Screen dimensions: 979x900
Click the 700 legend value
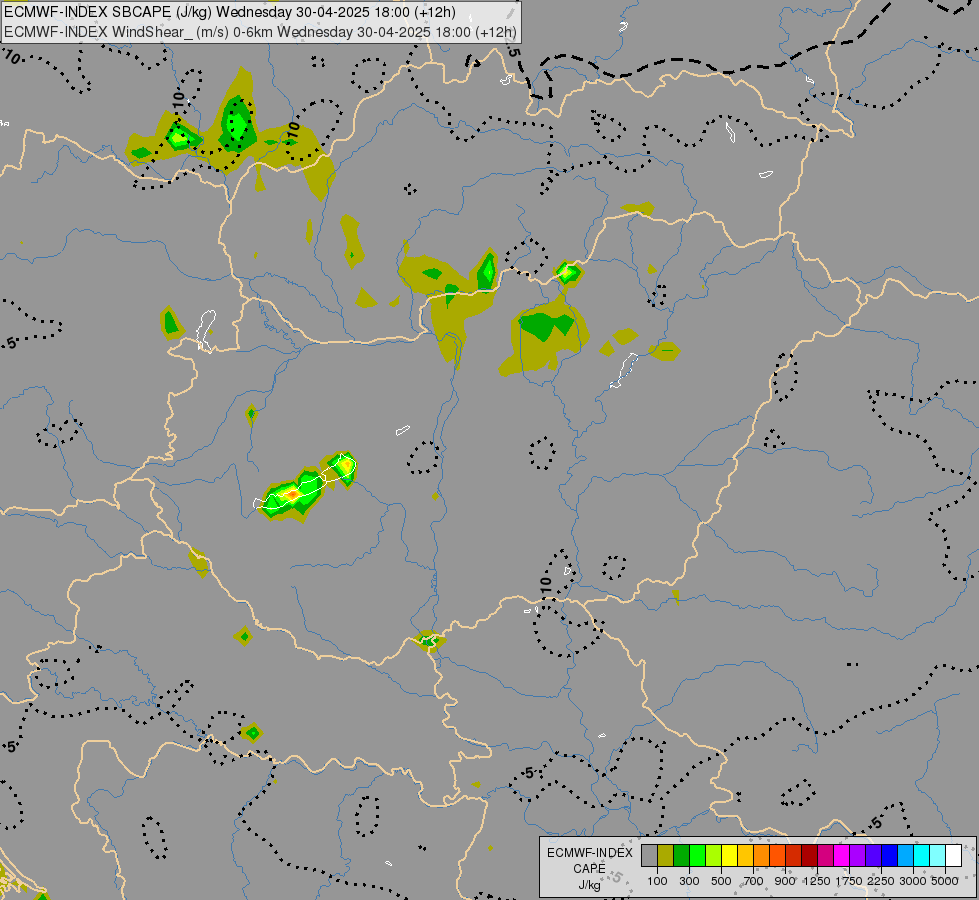[753, 881]
